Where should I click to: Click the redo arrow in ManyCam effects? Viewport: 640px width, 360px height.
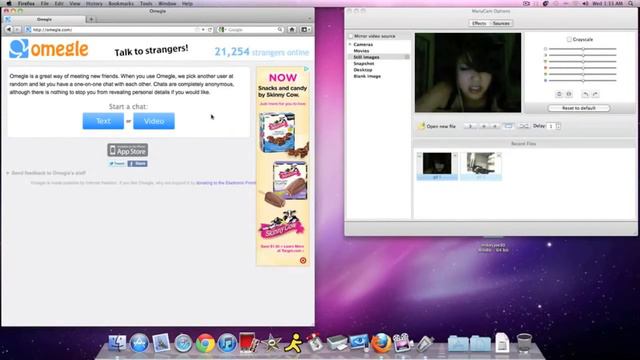tap(595, 94)
